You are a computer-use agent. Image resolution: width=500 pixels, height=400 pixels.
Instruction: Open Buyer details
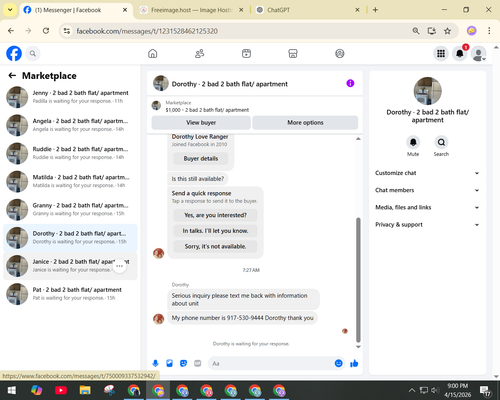pos(201,159)
